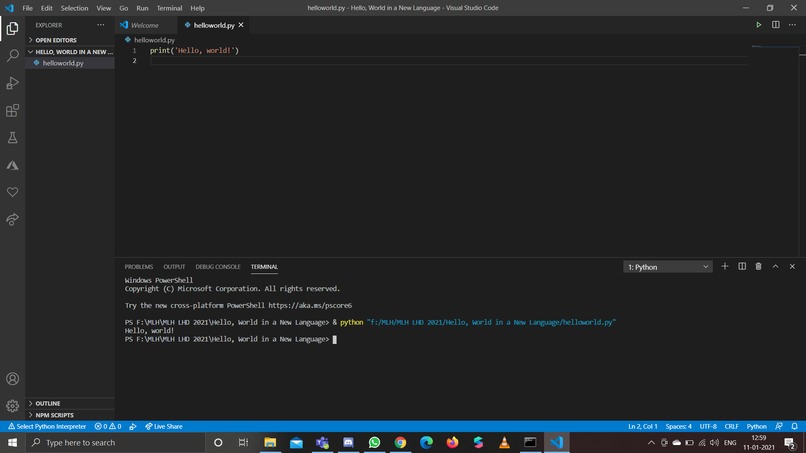
Task: Open the terminal selector dropdown 1: Python
Action: click(668, 267)
